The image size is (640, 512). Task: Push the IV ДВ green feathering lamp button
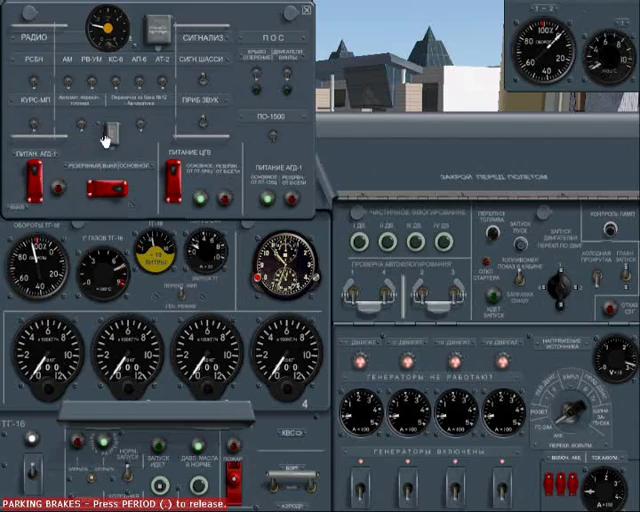coord(444,242)
